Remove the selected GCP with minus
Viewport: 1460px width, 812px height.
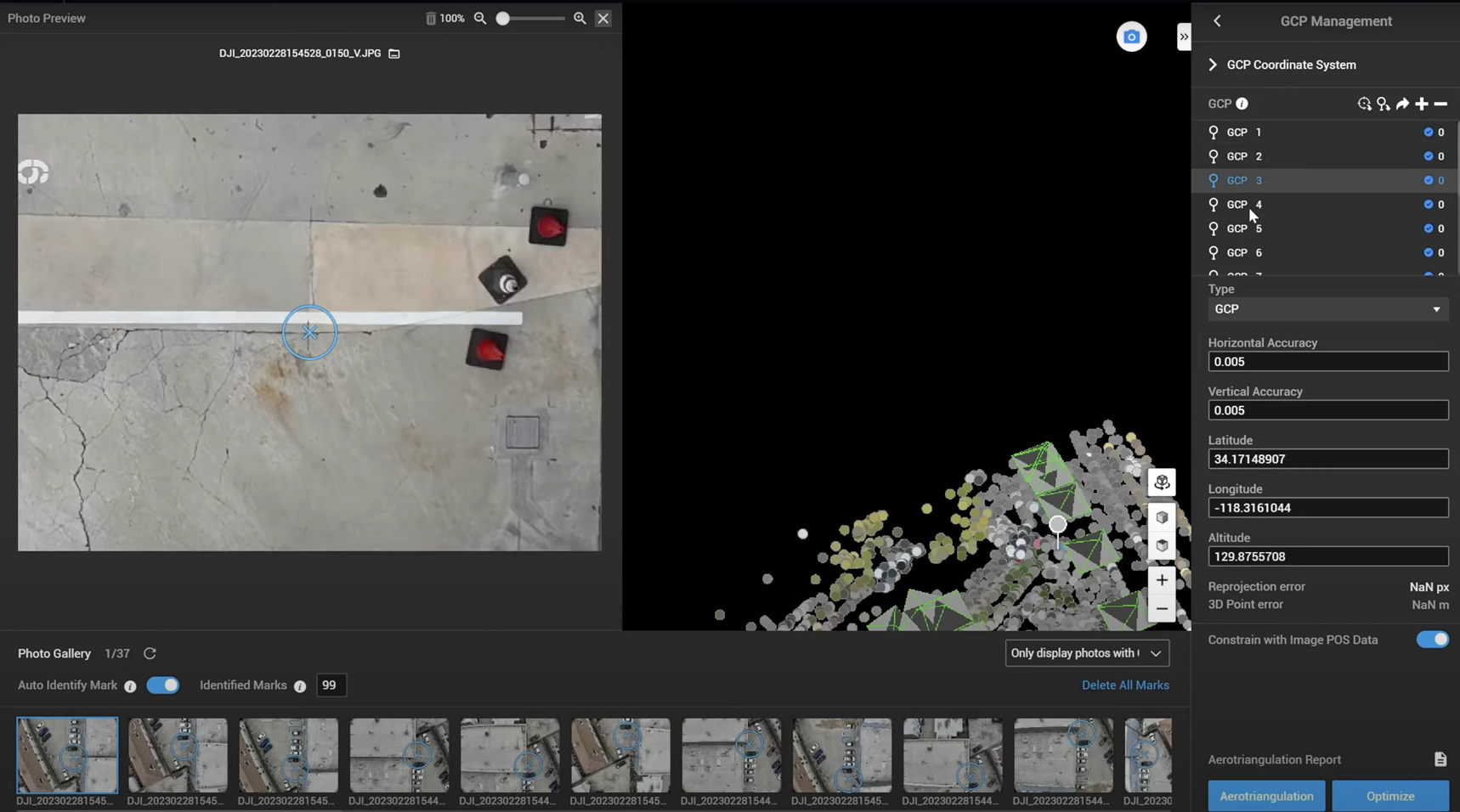(x=1440, y=104)
